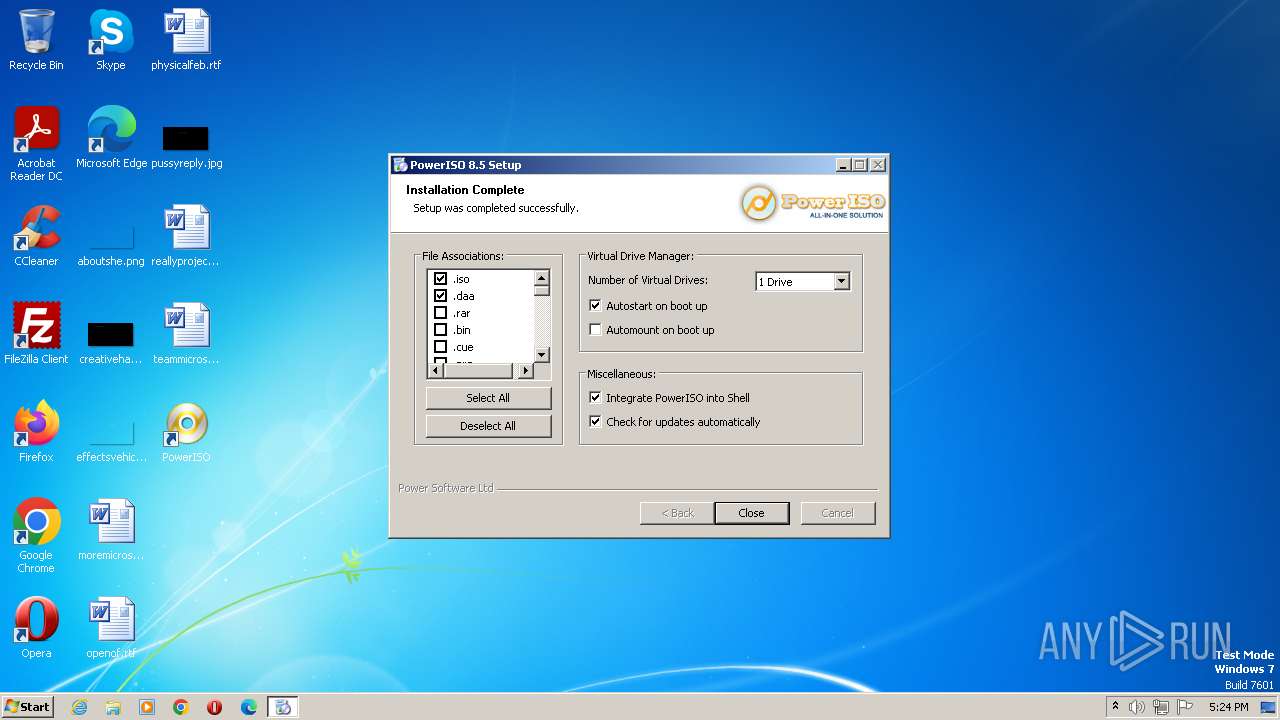Switch to the PowerISO Setup taskbar item

pos(283,707)
